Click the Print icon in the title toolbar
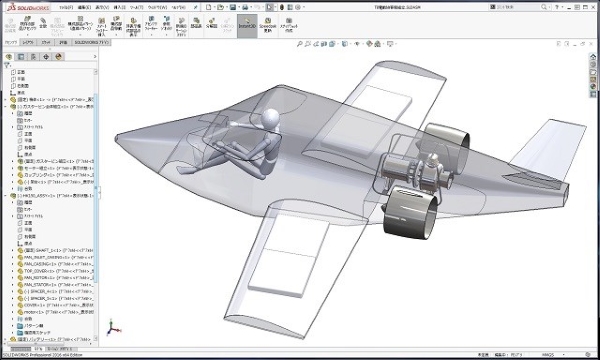 click(245, 7)
